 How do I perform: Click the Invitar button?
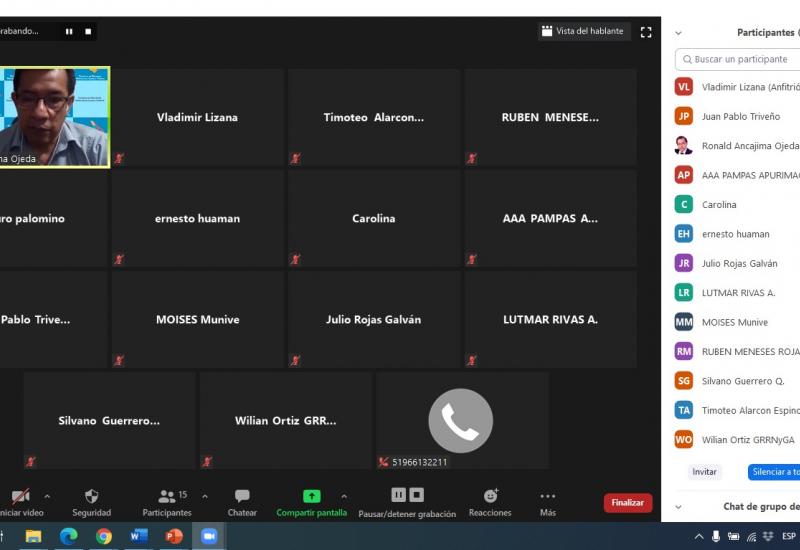(x=704, y=472)
